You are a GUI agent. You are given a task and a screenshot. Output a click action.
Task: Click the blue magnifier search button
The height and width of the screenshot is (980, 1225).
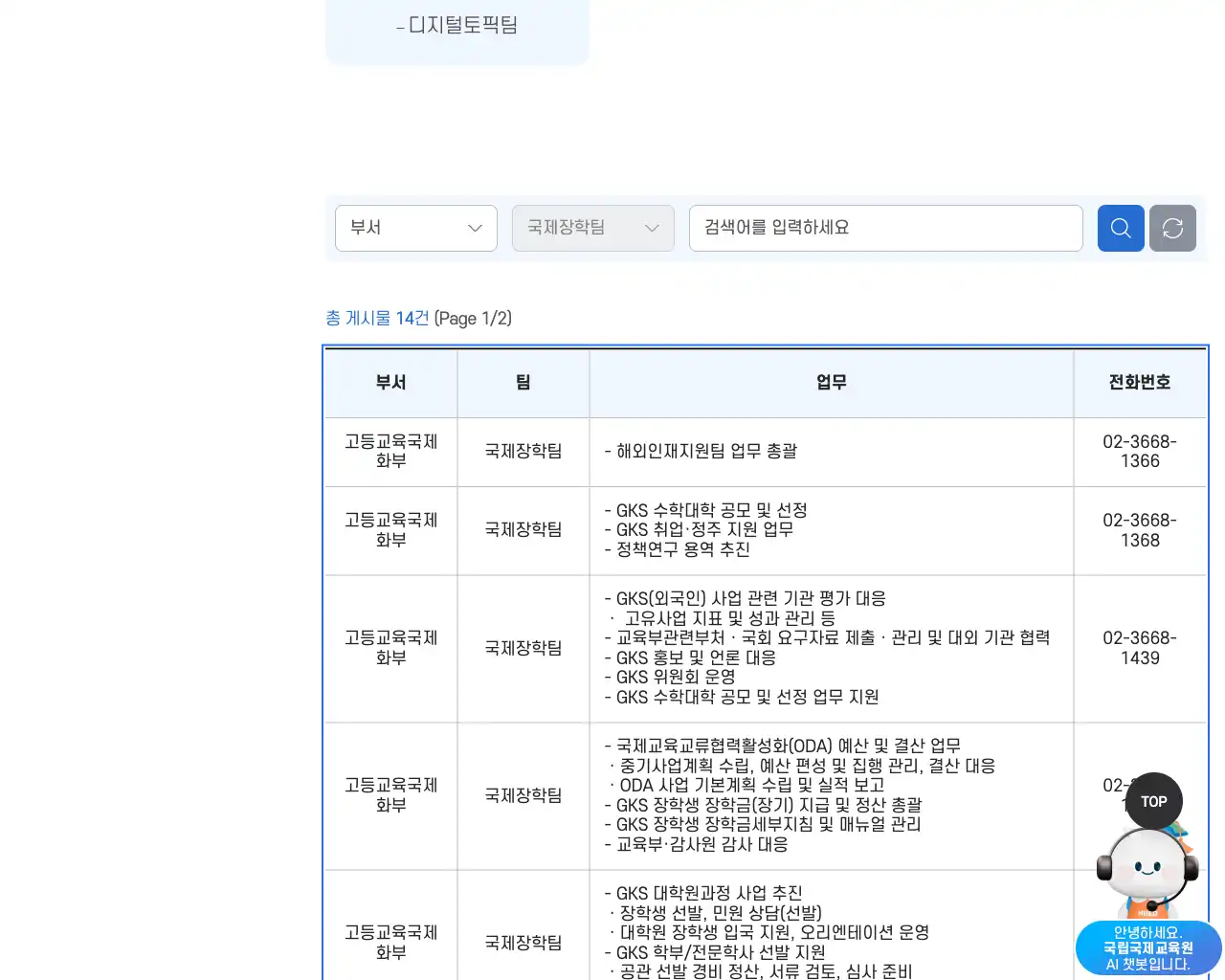[x=1121, y=228]
